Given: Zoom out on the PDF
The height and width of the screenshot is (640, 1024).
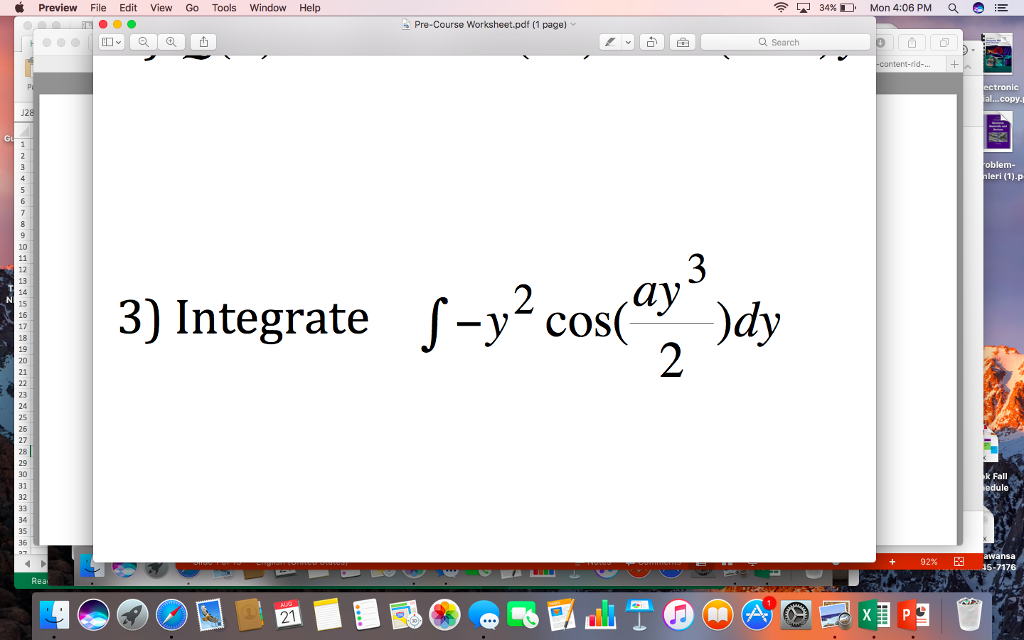Looking at the screenshot, I should pyautogui.click(x=143, y=42).
